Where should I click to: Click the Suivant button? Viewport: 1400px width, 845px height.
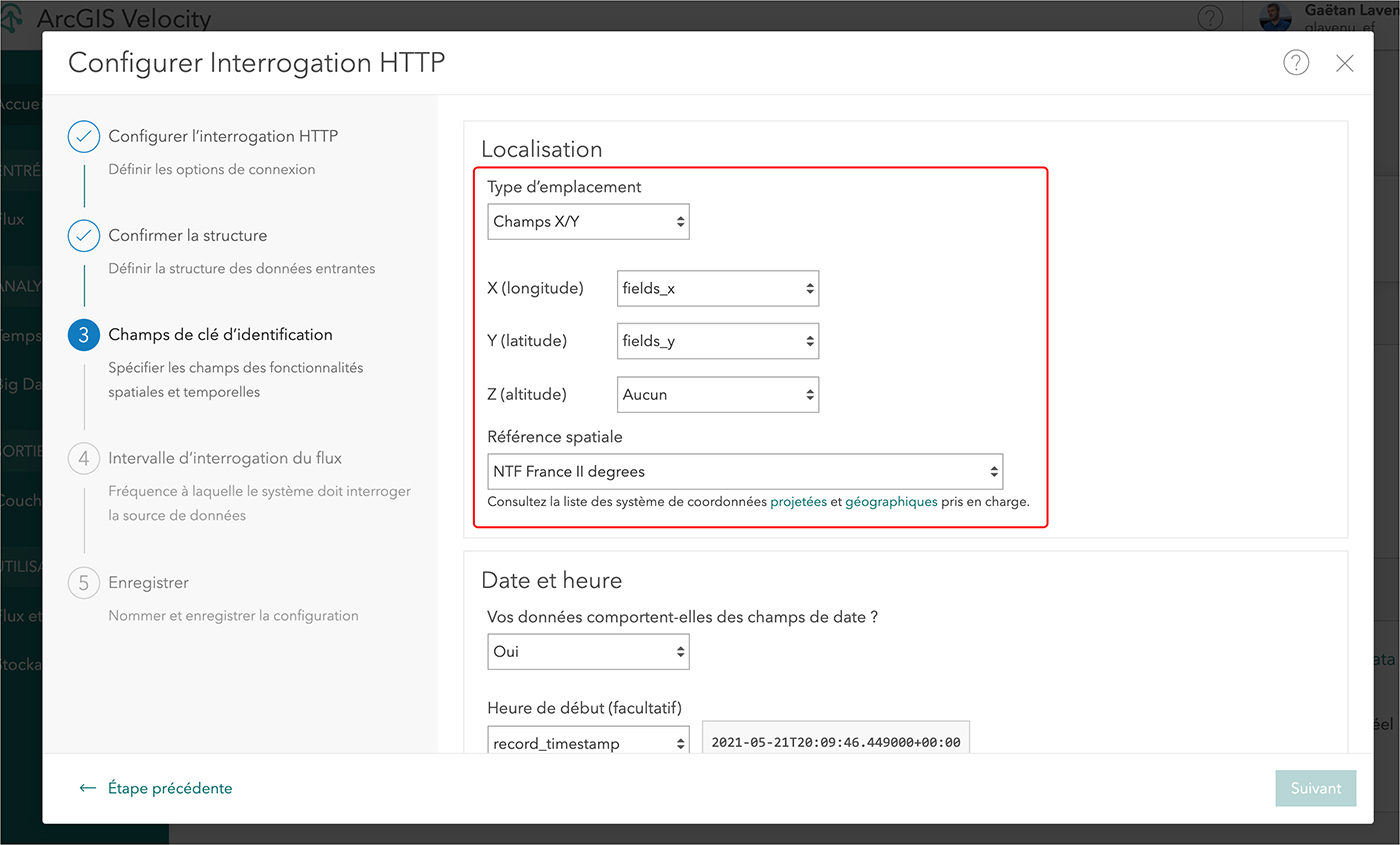(x=1315, y=788)
